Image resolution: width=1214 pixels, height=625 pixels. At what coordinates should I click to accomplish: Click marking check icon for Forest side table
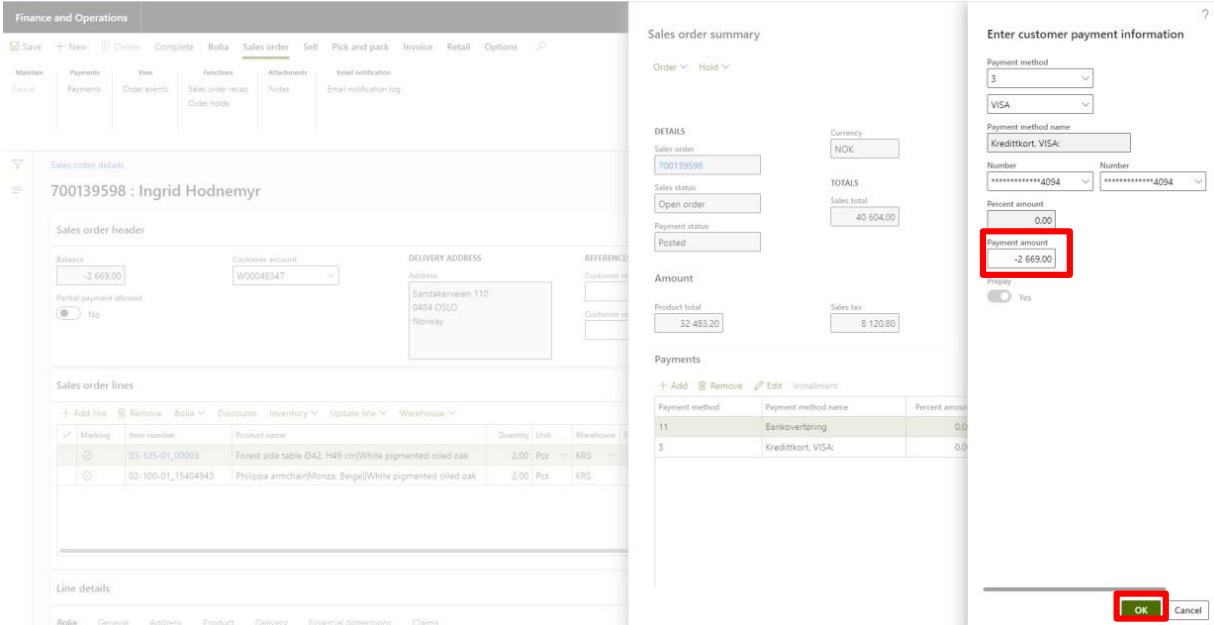pyautogui.click(x=87, y=456)
